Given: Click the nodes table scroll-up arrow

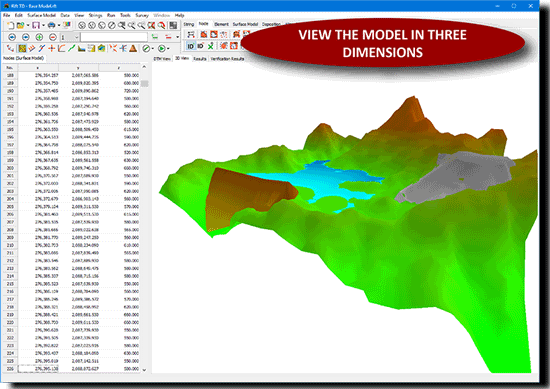Looking at the screenshot, I should (x=144, y=67).
